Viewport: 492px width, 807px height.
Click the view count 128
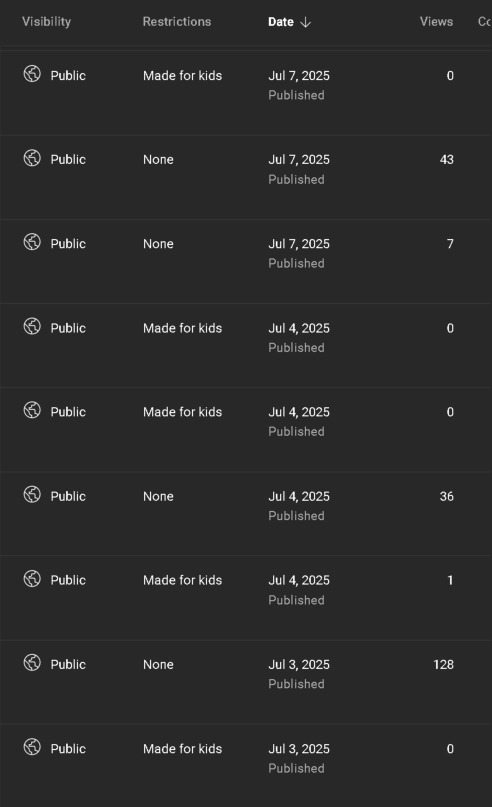click(x=444, y=664)
